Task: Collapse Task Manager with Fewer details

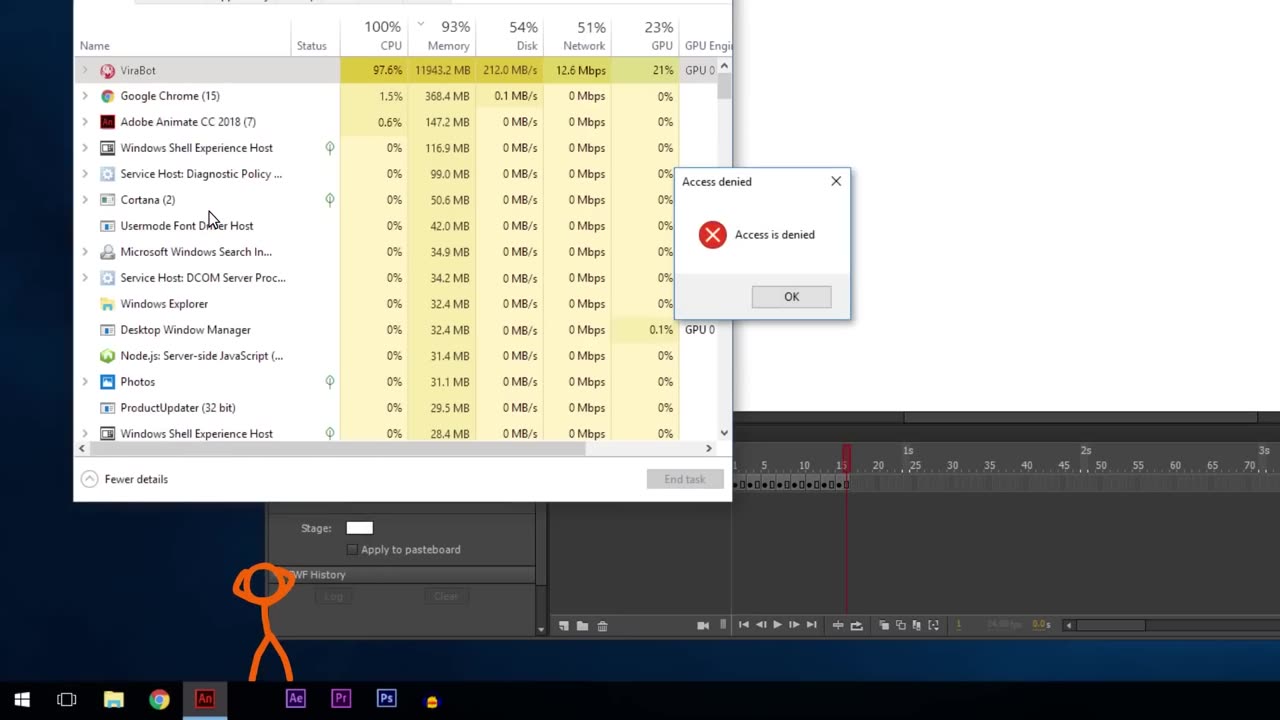Action: tap(125, 479)
